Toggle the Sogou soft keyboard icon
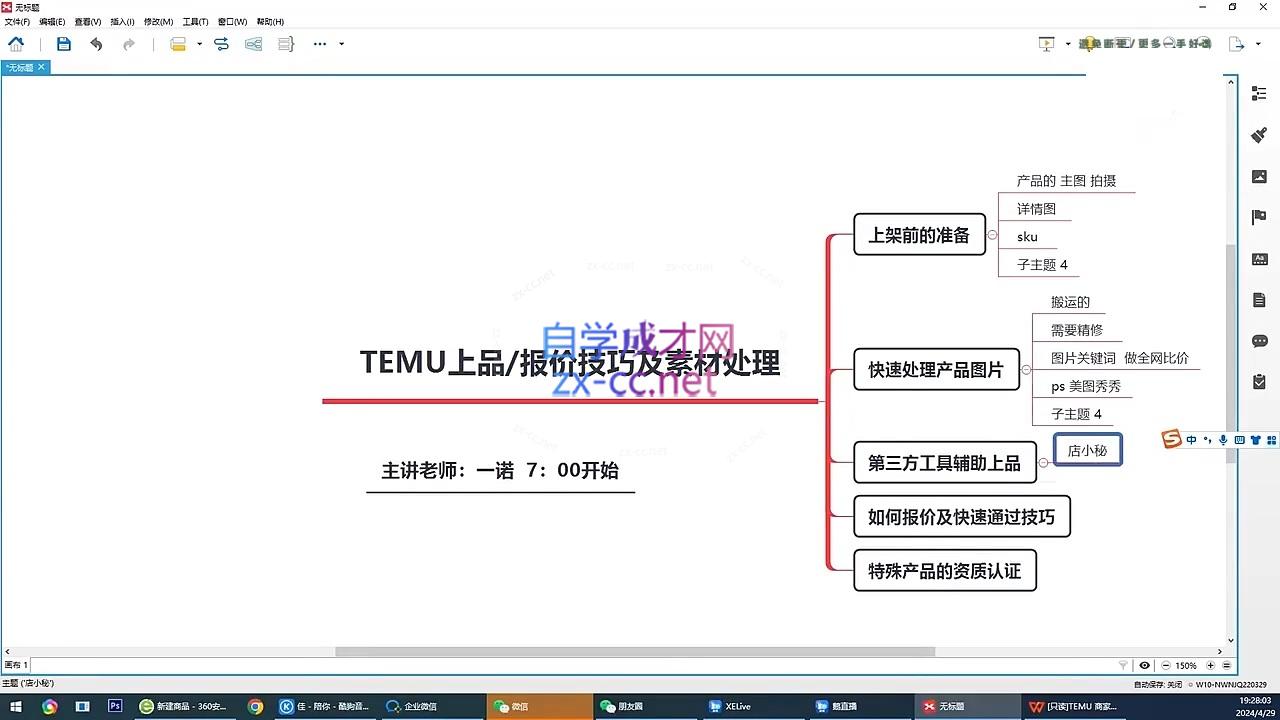1280x720 pixels. [1240, 440]
